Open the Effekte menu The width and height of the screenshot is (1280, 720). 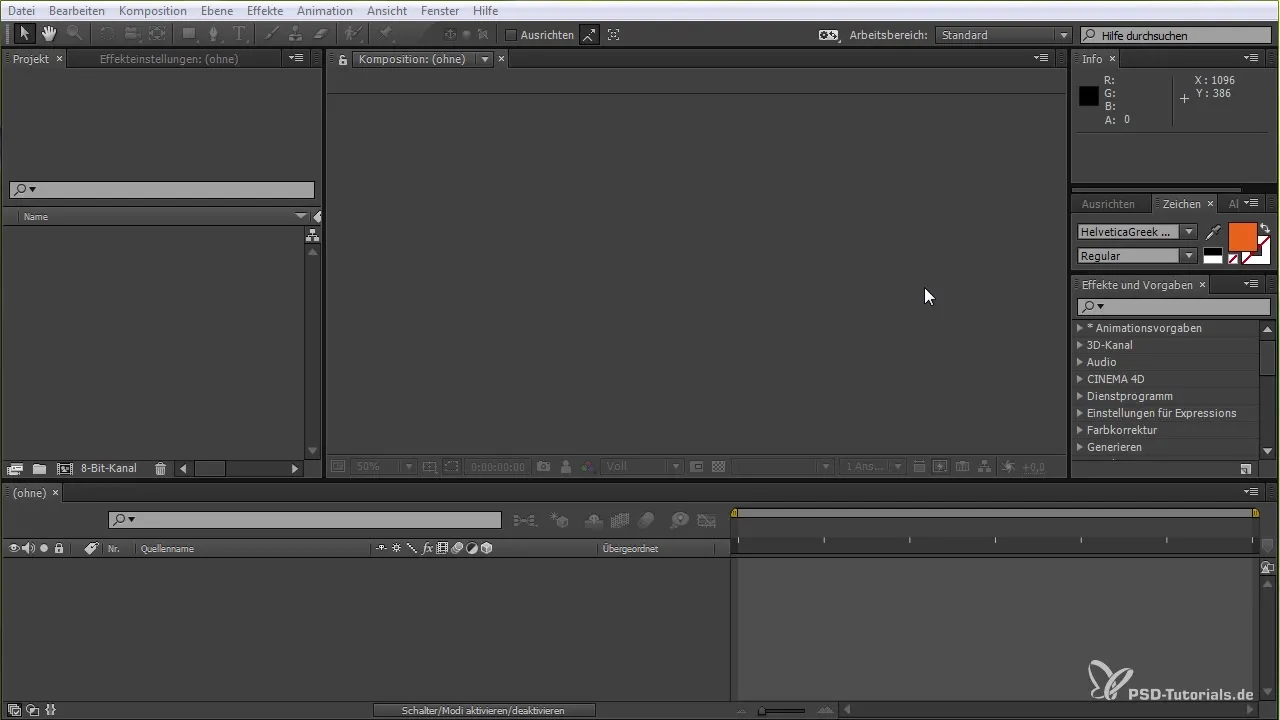click(x=265, y=11)
